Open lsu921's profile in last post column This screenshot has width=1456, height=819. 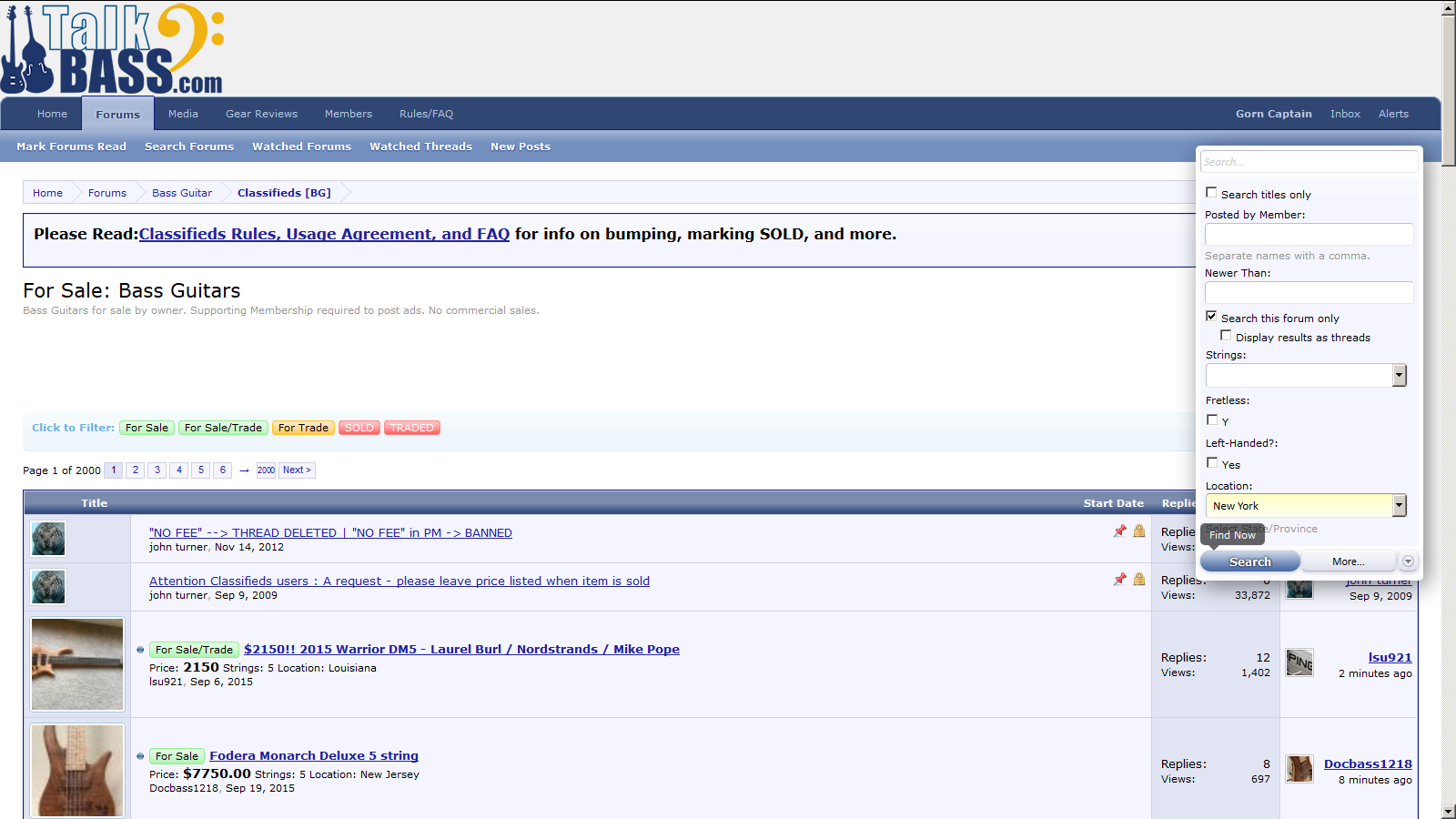(1390, 657)
